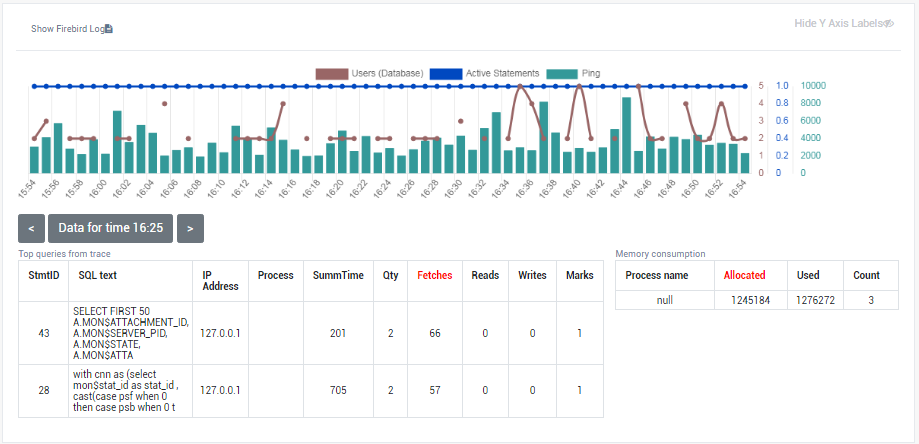Click the 16:44 time label on chart axis

pos(619,189)
